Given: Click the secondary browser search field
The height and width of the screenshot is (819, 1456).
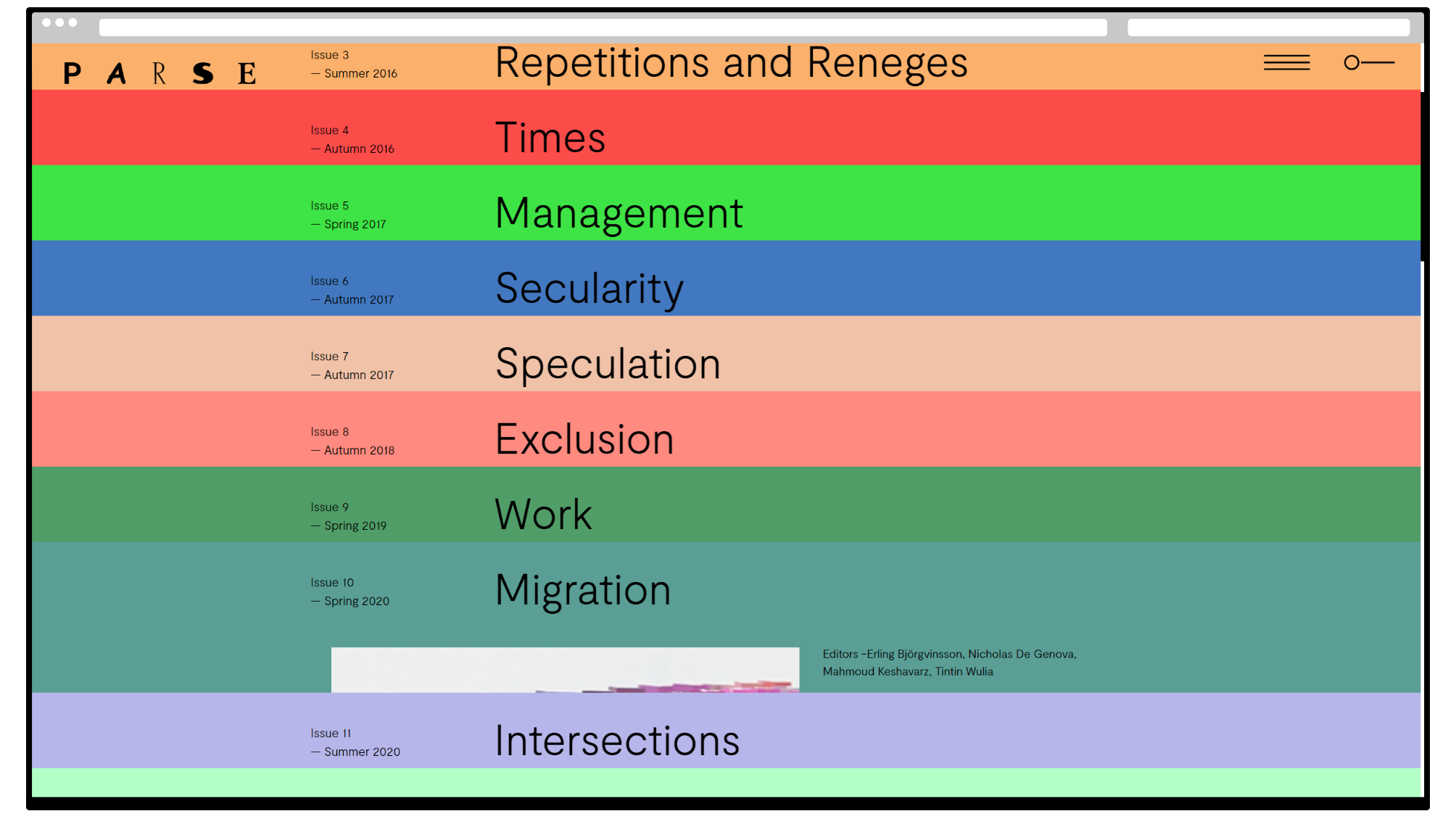Looking at the screenshot, I should point(1267,28).
